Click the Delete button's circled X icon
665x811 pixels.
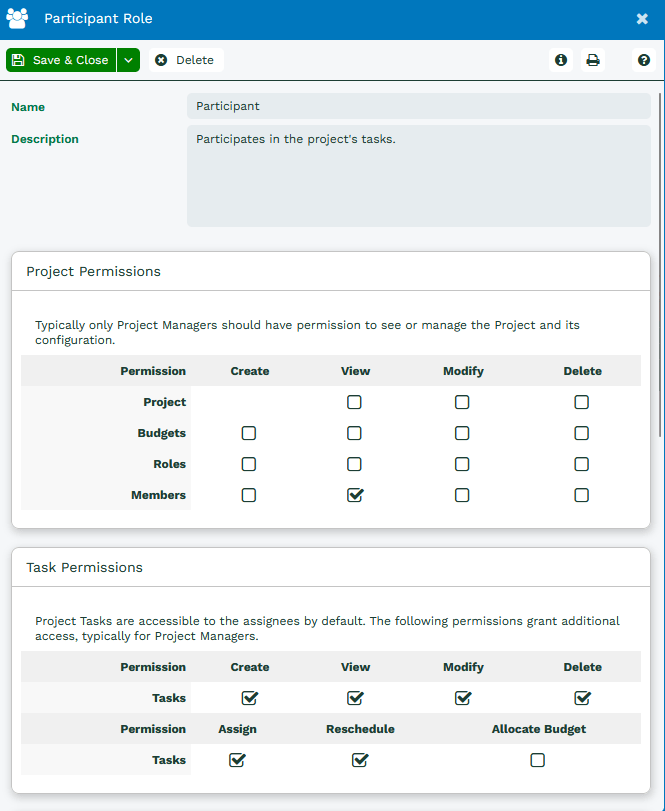[161, 60]
